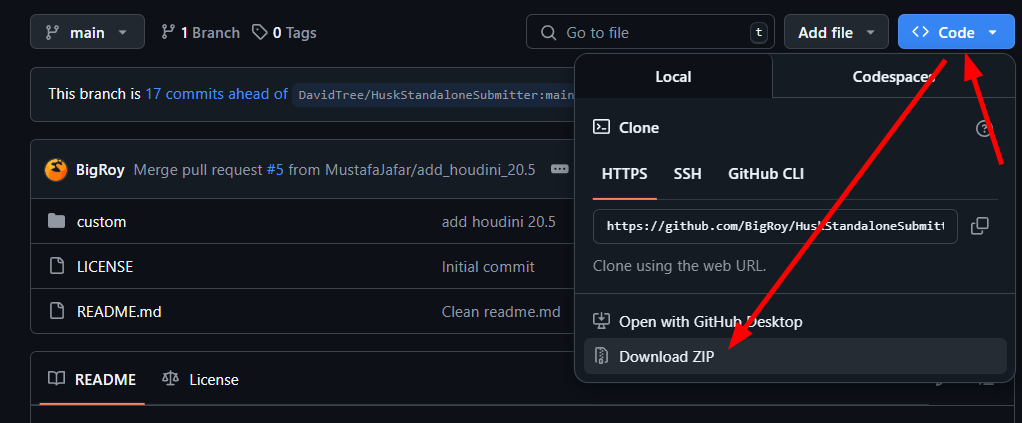Click the blue Code button

click(x=956, y=32)
